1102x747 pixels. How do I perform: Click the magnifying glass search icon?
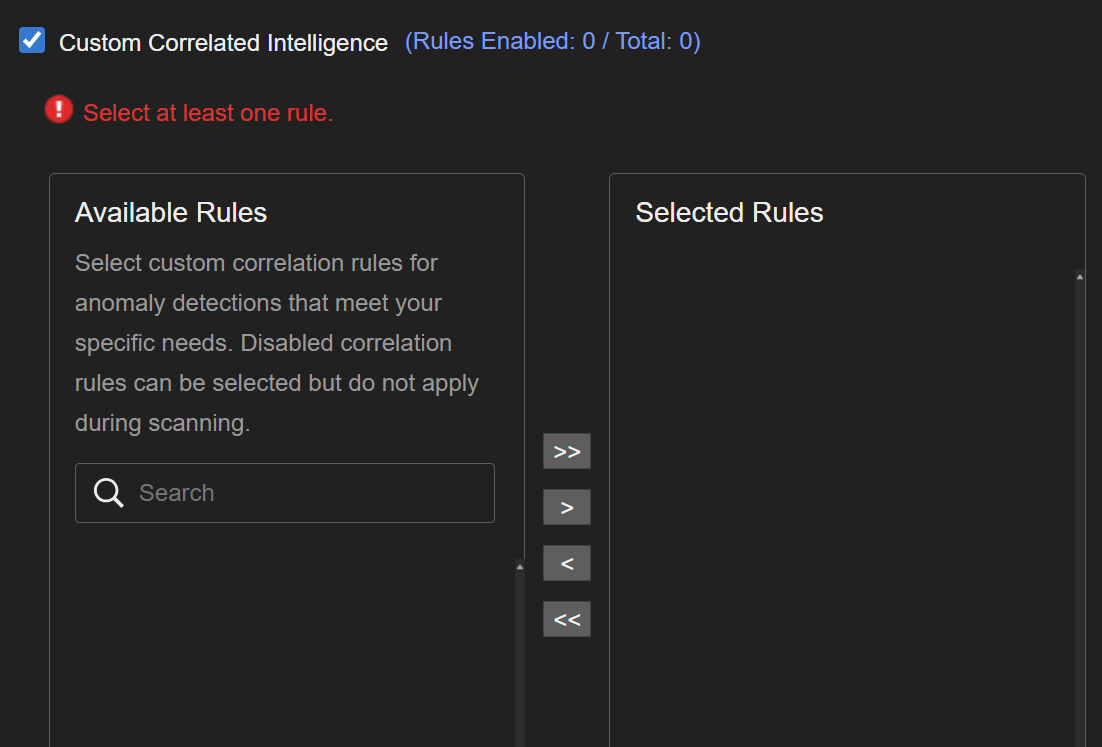coord(108,493)
